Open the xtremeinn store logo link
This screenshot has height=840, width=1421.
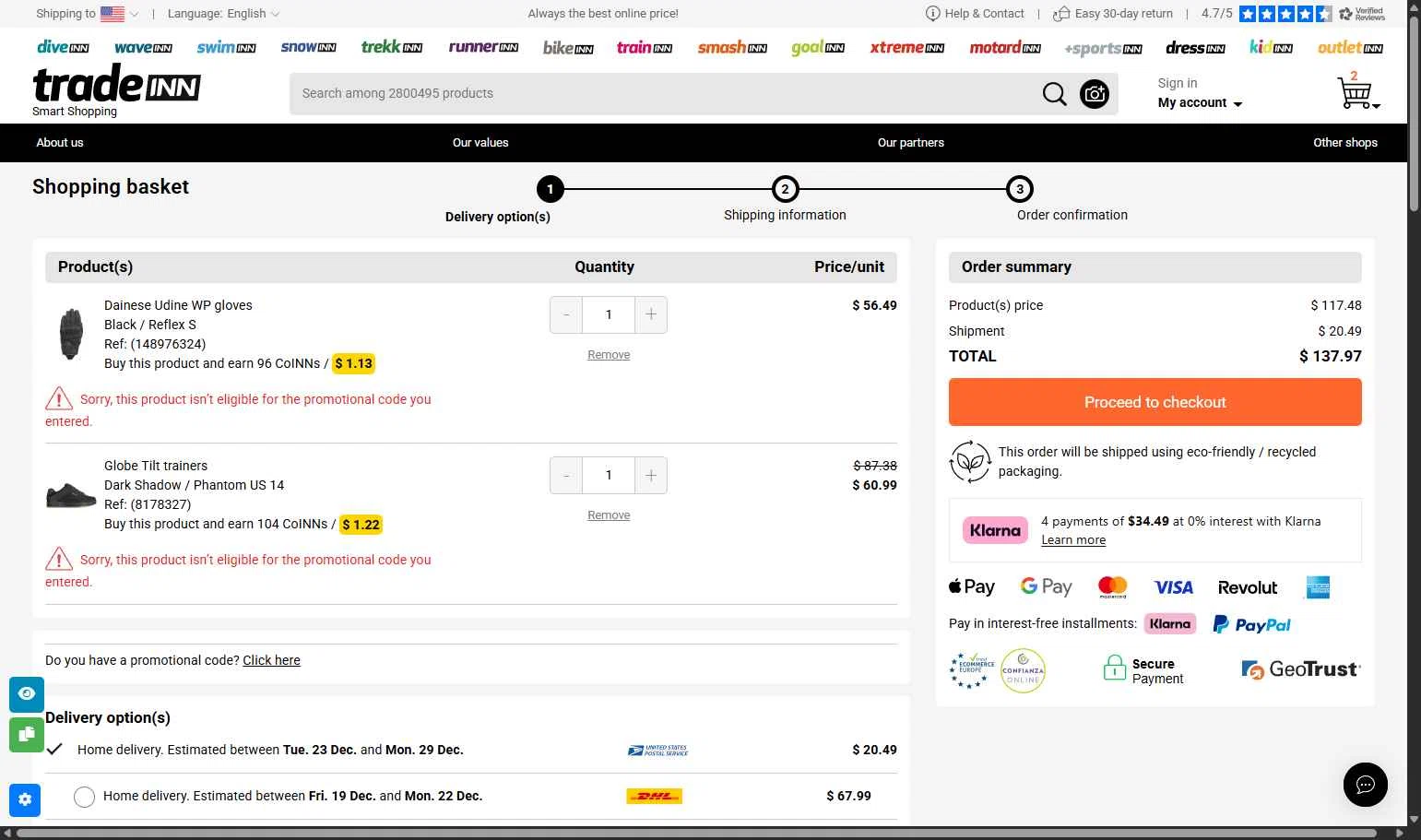tap(906, 47)
